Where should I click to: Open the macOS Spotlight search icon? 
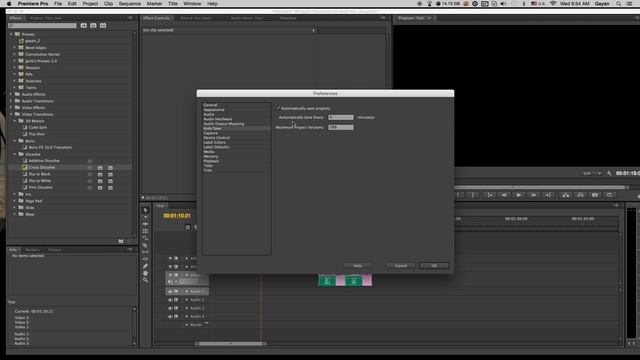pos(618,4)
